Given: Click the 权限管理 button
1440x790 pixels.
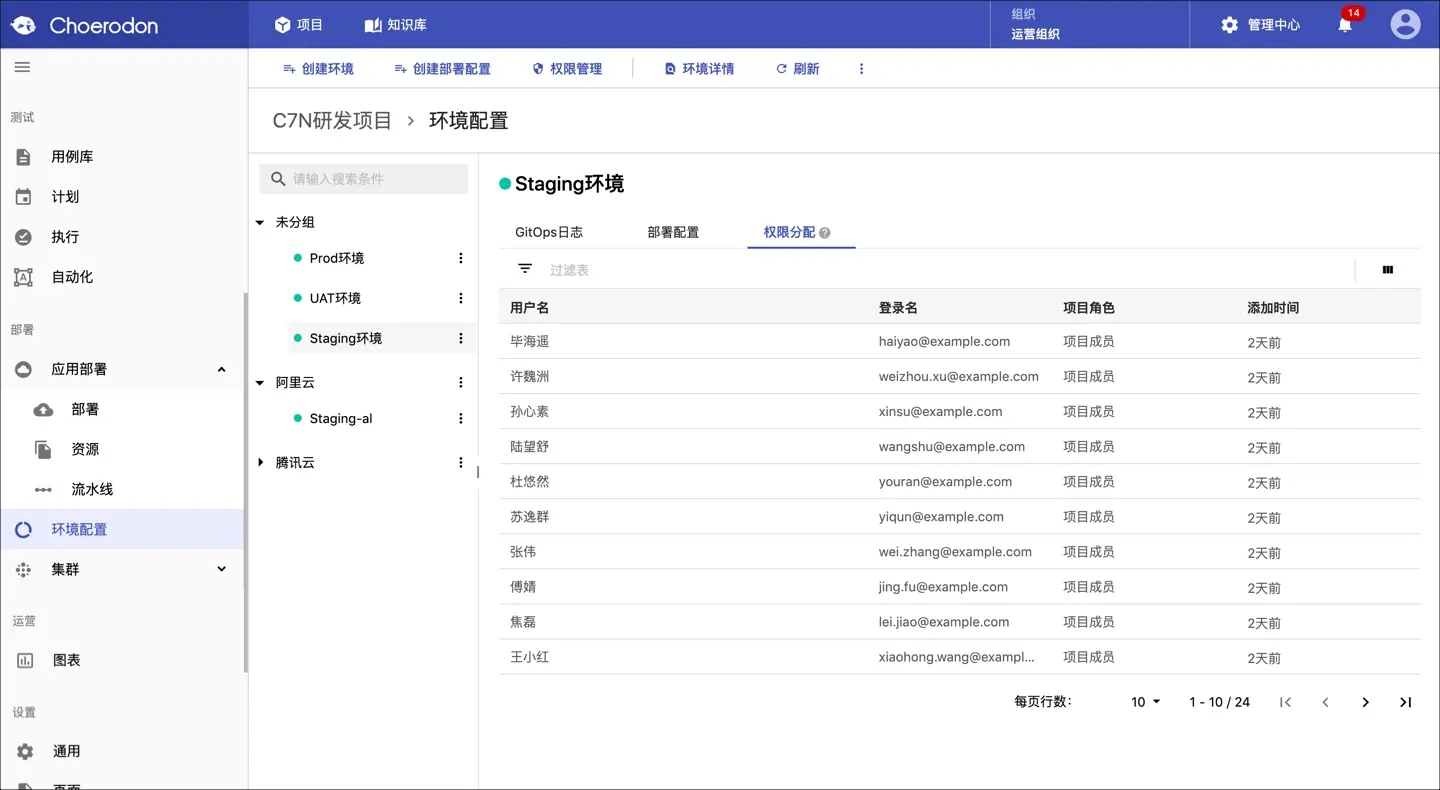Looking at the screenshot, I should (x=567, y=69).
